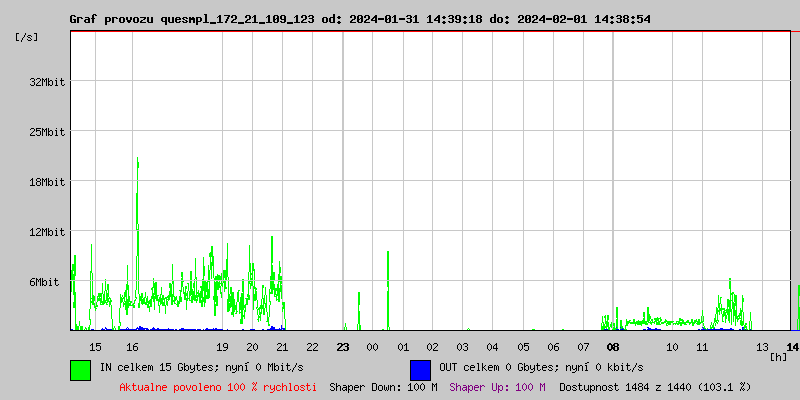Click the 'Shaper Down: 100 M' label
Image resolution: width=800 pixels, height=400 pixels.
383,387
